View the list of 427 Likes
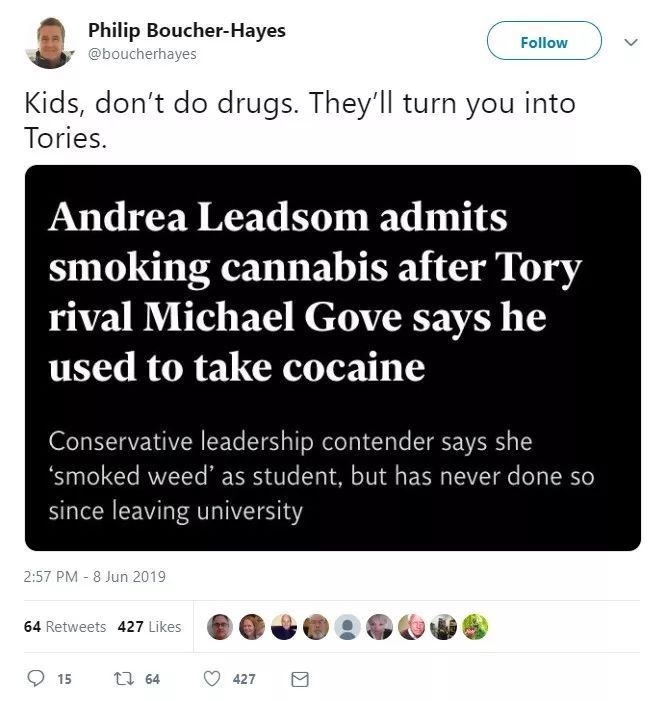This screenshot has height=701, width=664. pyautogui.click(x=150, y=627)
